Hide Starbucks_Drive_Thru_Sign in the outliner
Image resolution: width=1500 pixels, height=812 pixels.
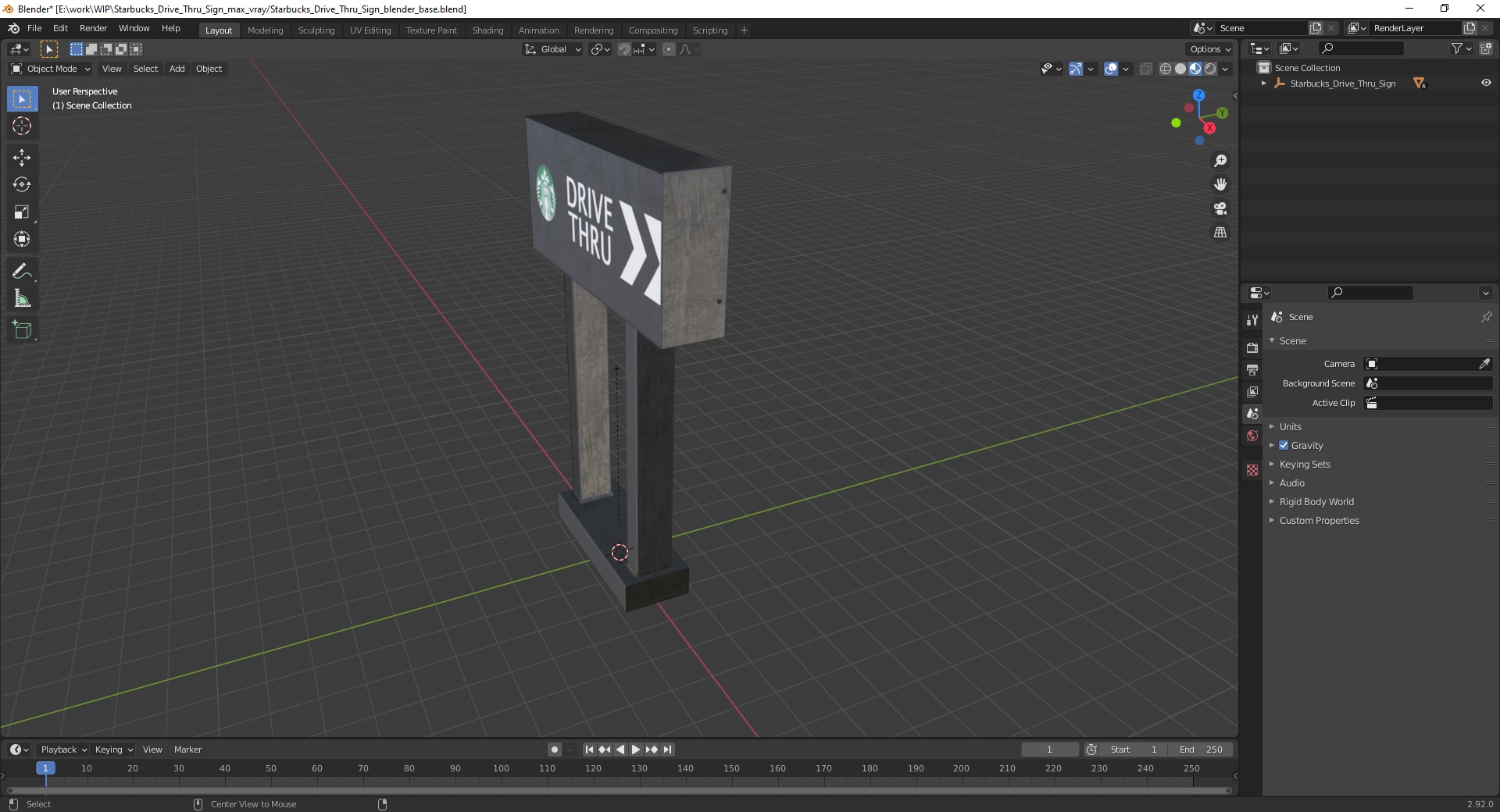pos(1486,83)
